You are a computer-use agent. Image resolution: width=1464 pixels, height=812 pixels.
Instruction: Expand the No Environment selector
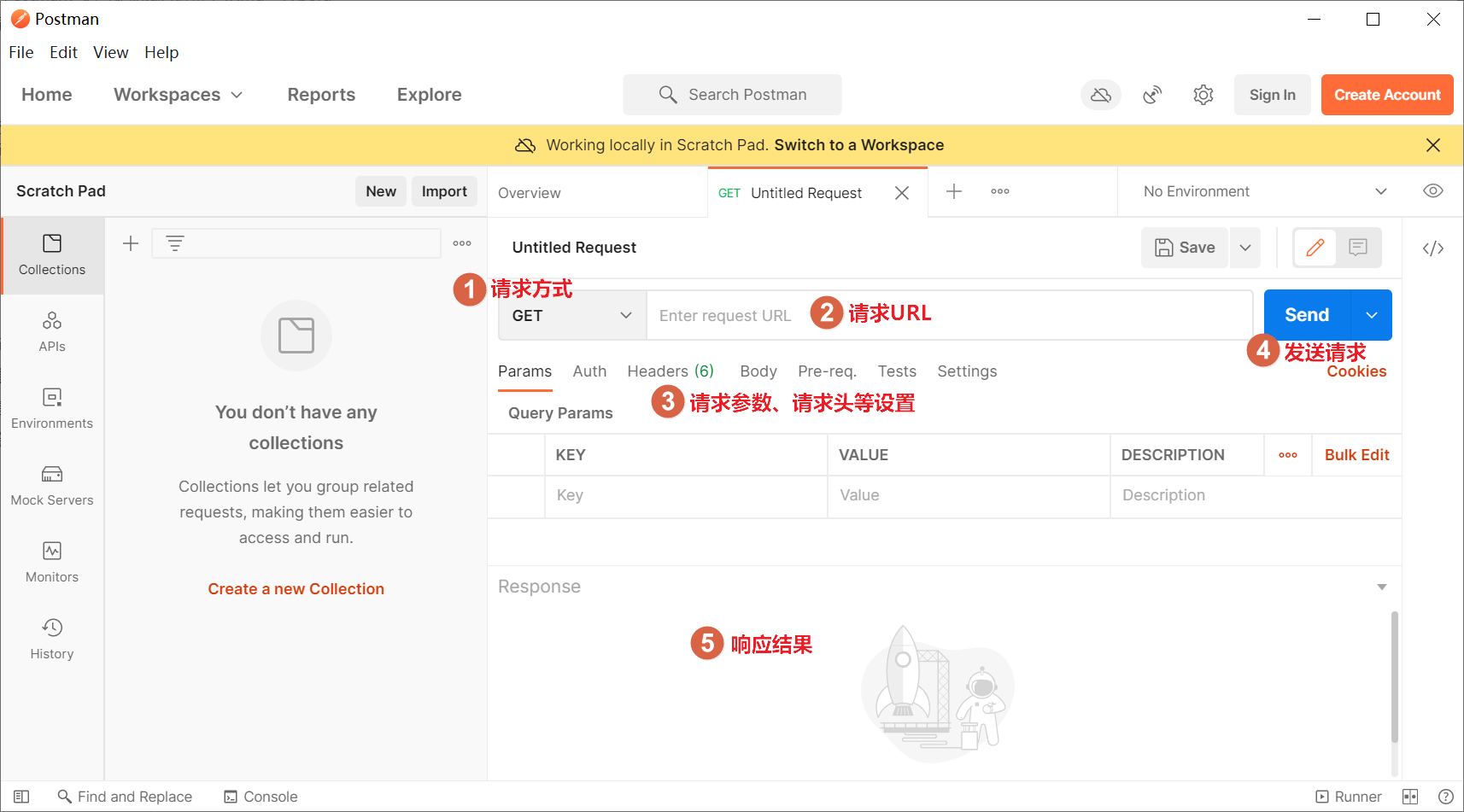(1264, 191)
